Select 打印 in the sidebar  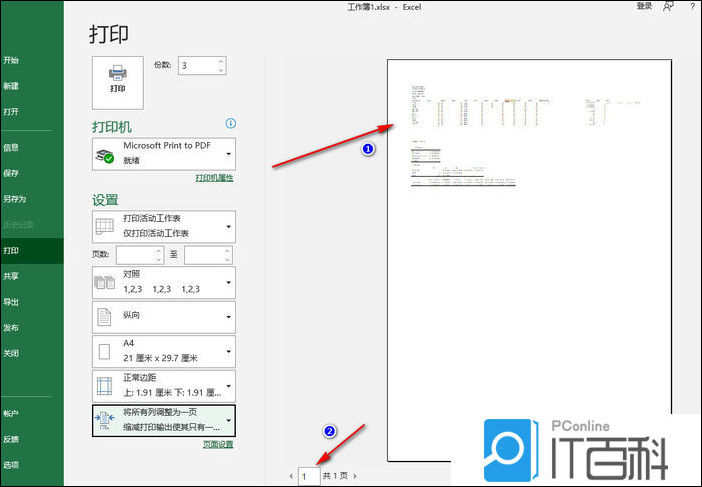32,251
